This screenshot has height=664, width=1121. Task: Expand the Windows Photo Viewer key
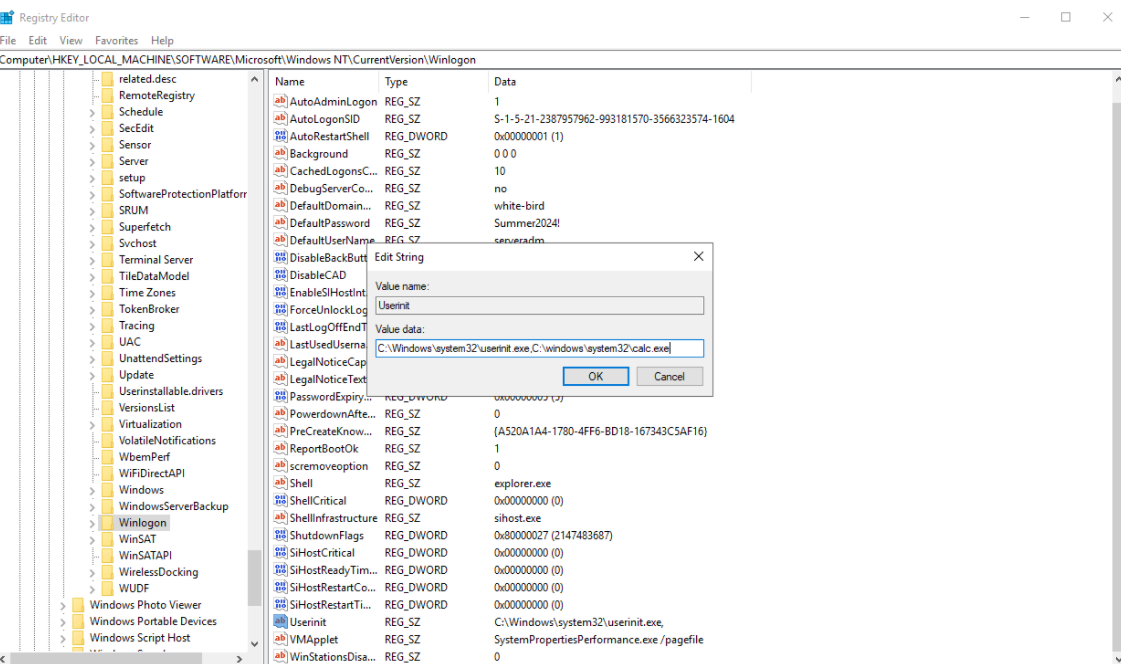pos(63,605)
